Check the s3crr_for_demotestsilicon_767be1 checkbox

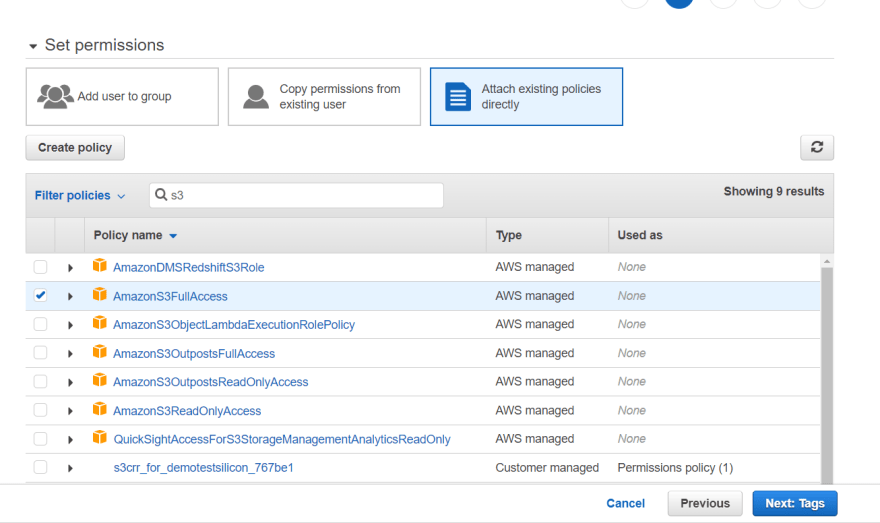click(x=40, y=467)
